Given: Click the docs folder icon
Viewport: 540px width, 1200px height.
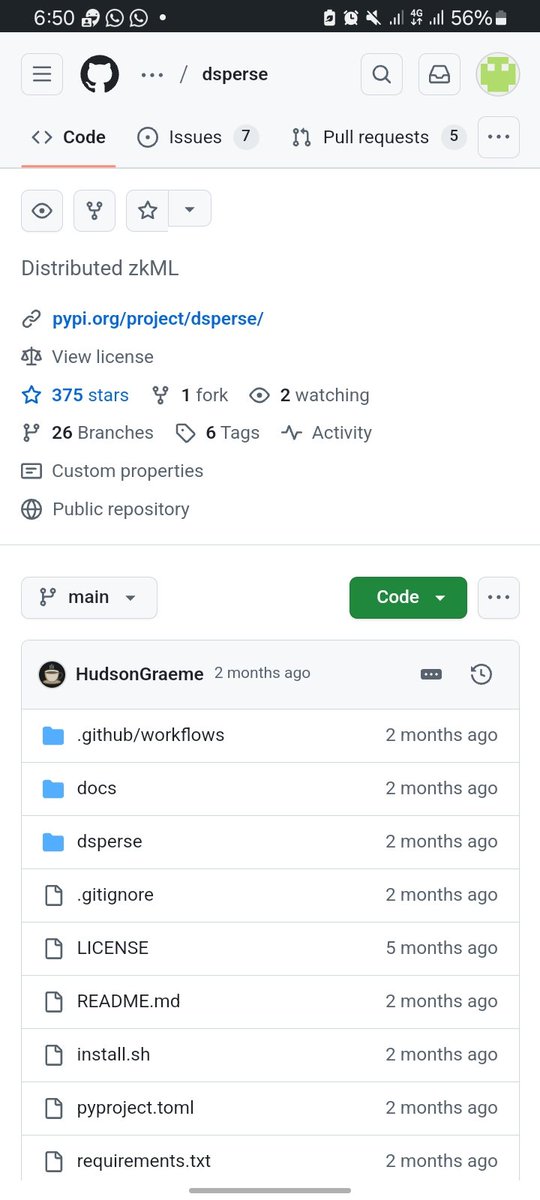Looking at the screenshot, I should (53, 789).
